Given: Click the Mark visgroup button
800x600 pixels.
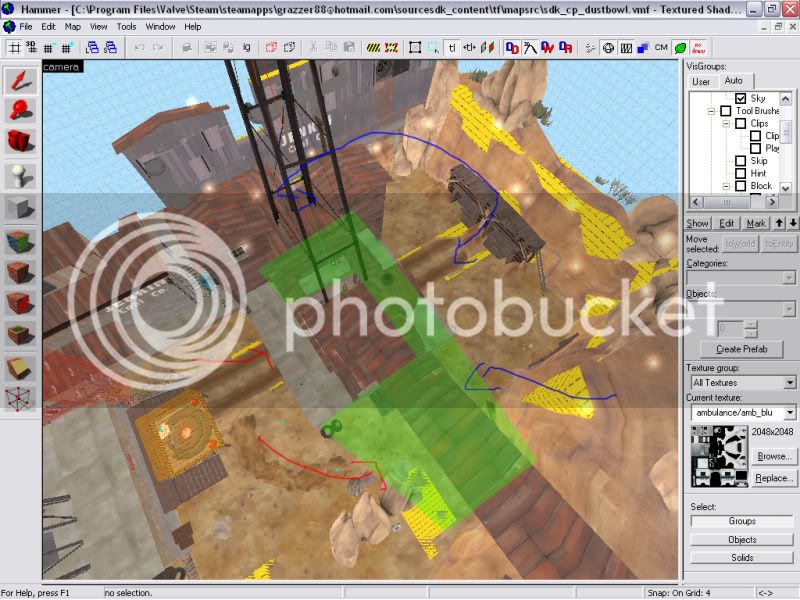Looking at the screenshot, I should (x=756, y=223).
